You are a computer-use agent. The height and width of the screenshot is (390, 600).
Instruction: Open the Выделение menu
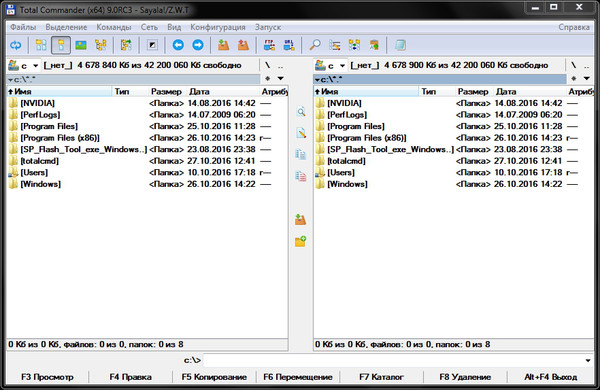[x=66, y=27]
